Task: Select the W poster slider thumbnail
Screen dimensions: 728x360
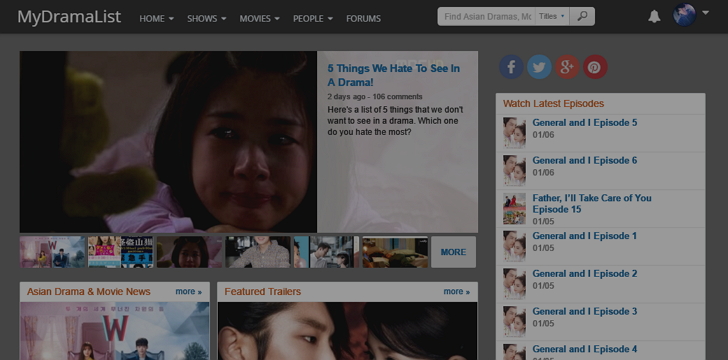Action: coord(52,252)
